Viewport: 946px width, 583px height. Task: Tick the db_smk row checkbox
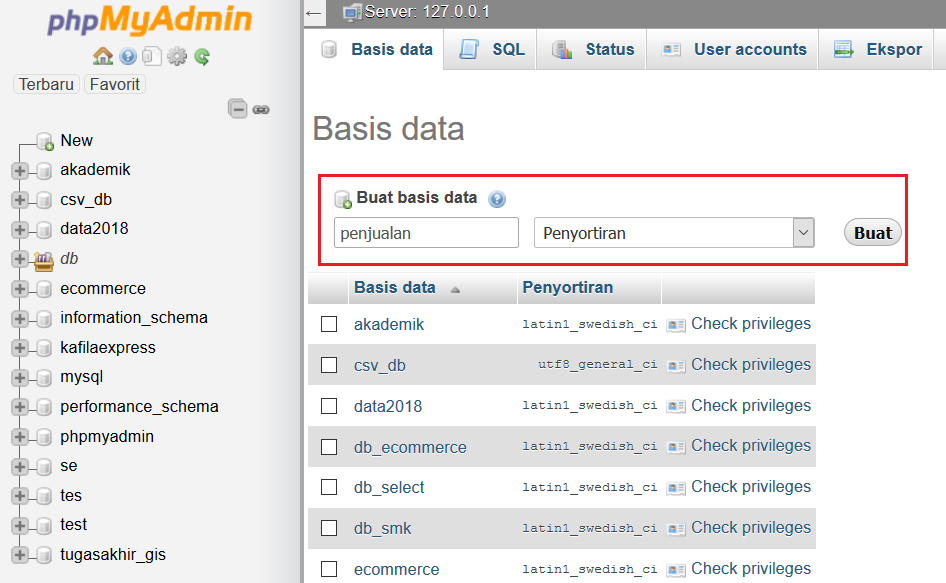(x=329, y=528)
